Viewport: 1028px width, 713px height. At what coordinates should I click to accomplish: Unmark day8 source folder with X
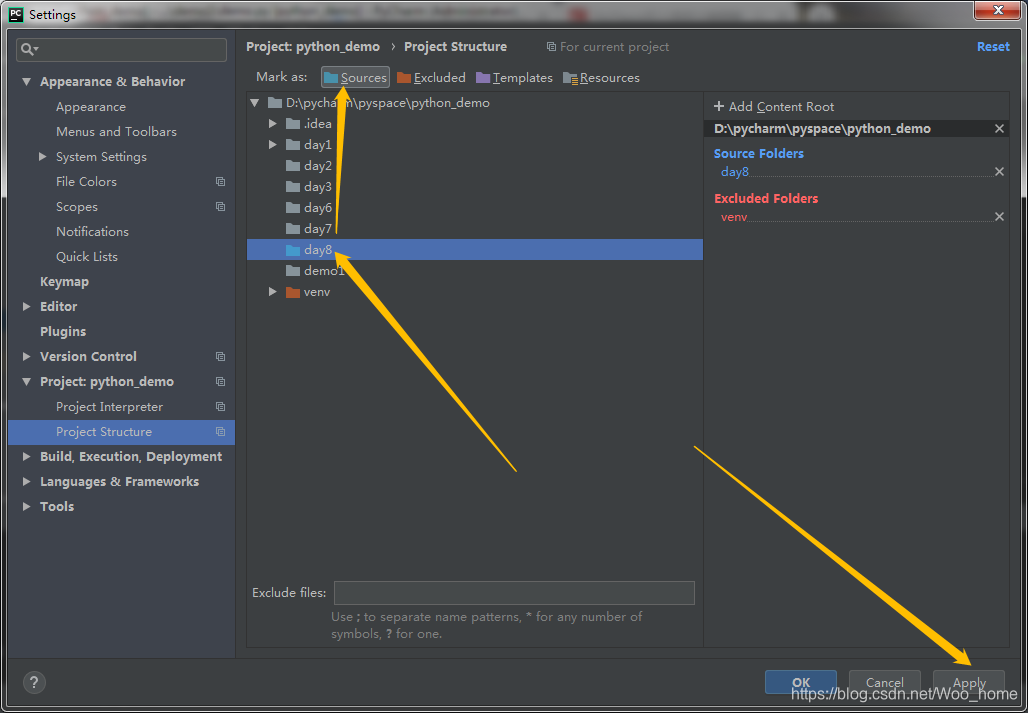tap(999, 172)
